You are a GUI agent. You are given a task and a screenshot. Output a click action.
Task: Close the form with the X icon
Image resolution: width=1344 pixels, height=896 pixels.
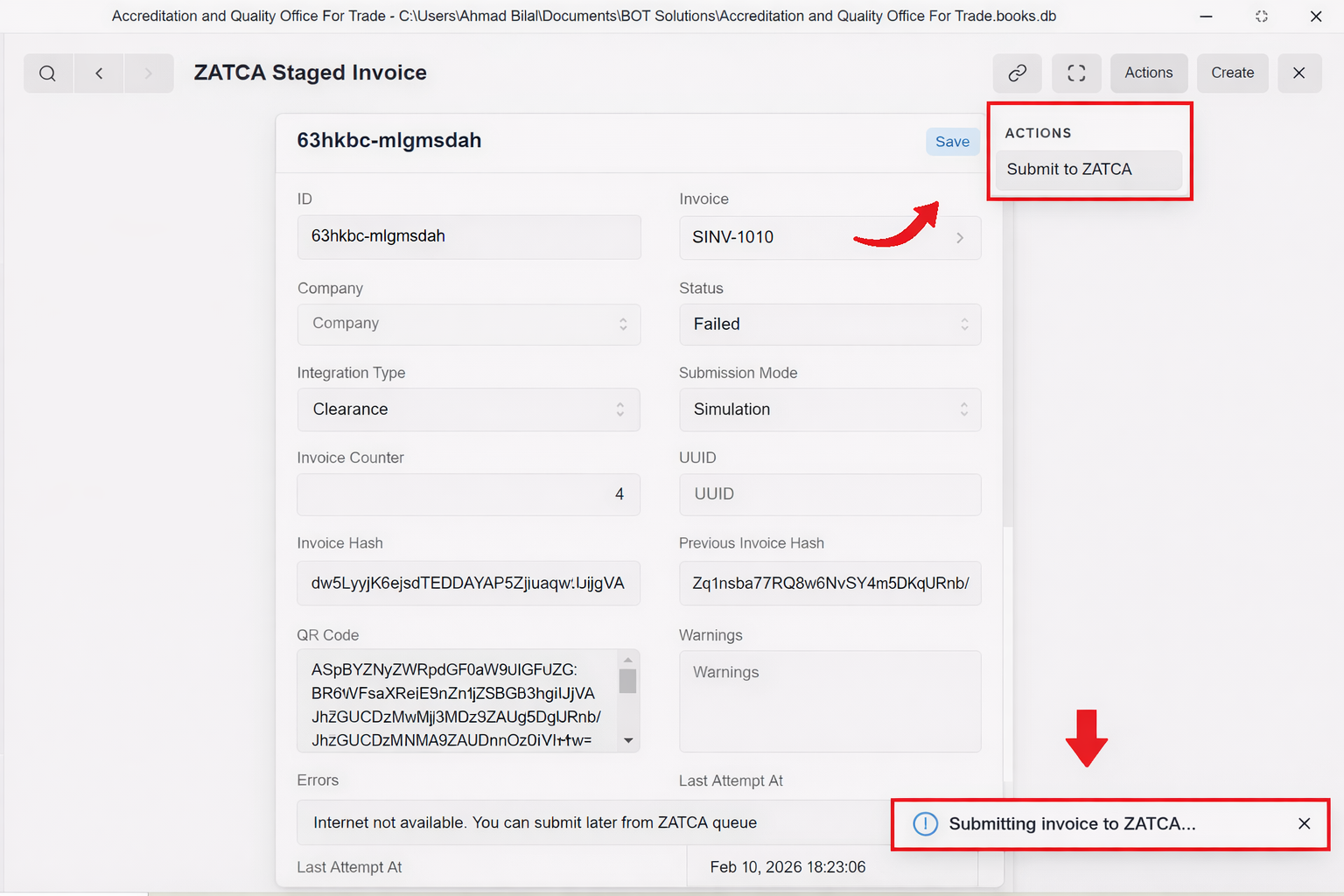pyautogui.click(x=1299, y=73)
